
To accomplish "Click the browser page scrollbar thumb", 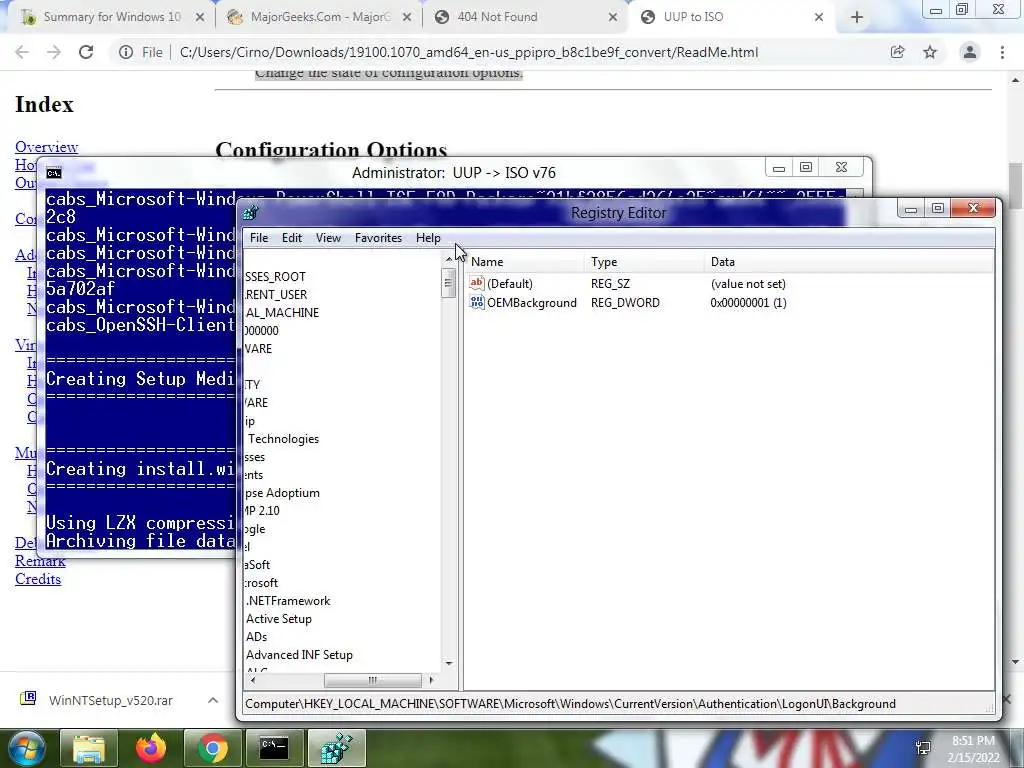I will point(1015,186).
